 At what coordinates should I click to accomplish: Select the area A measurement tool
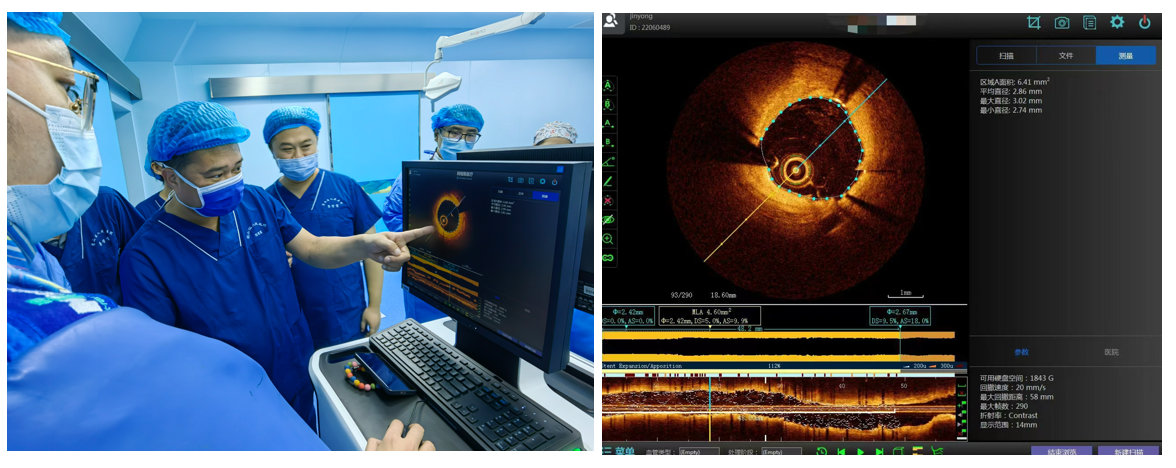(608, 86)
